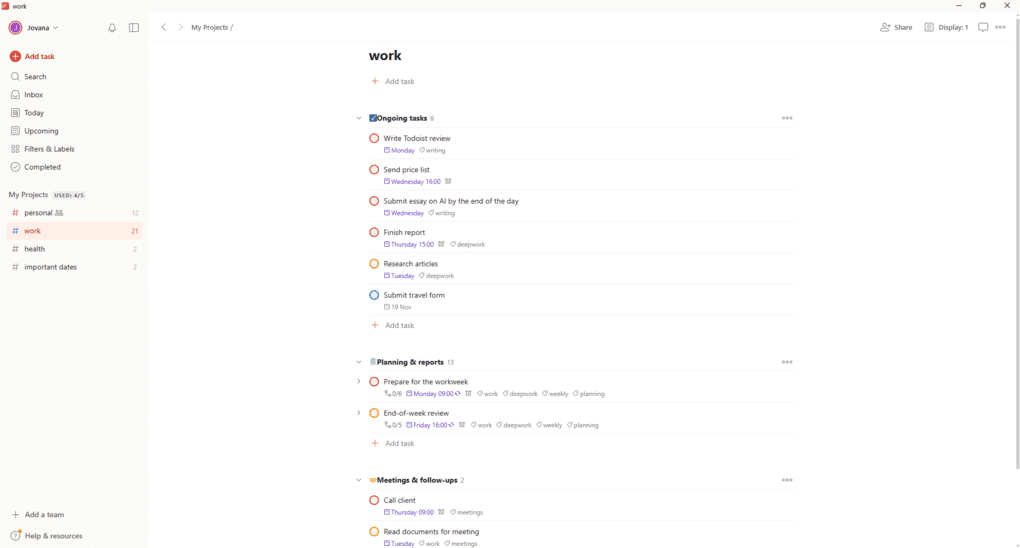Complete Send price list task
The height and width of the screenshot is (548, 1020).
click(x=374, y=170)
